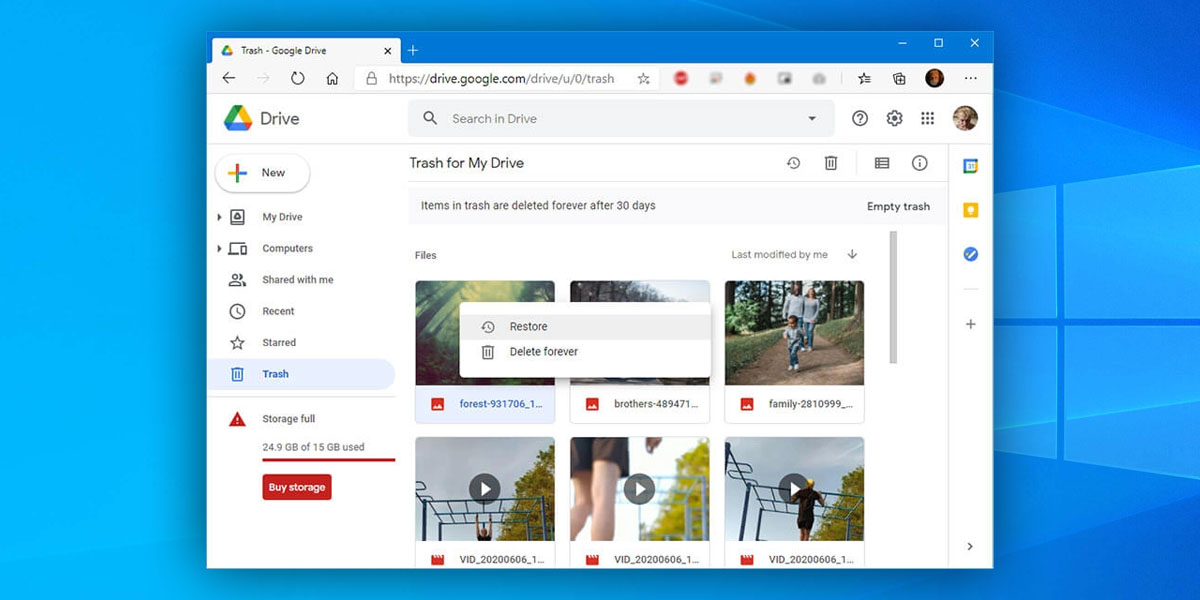Select Trash in the sidebar
The width and height of the screenshot is (1200, 600).
(301, 374)
